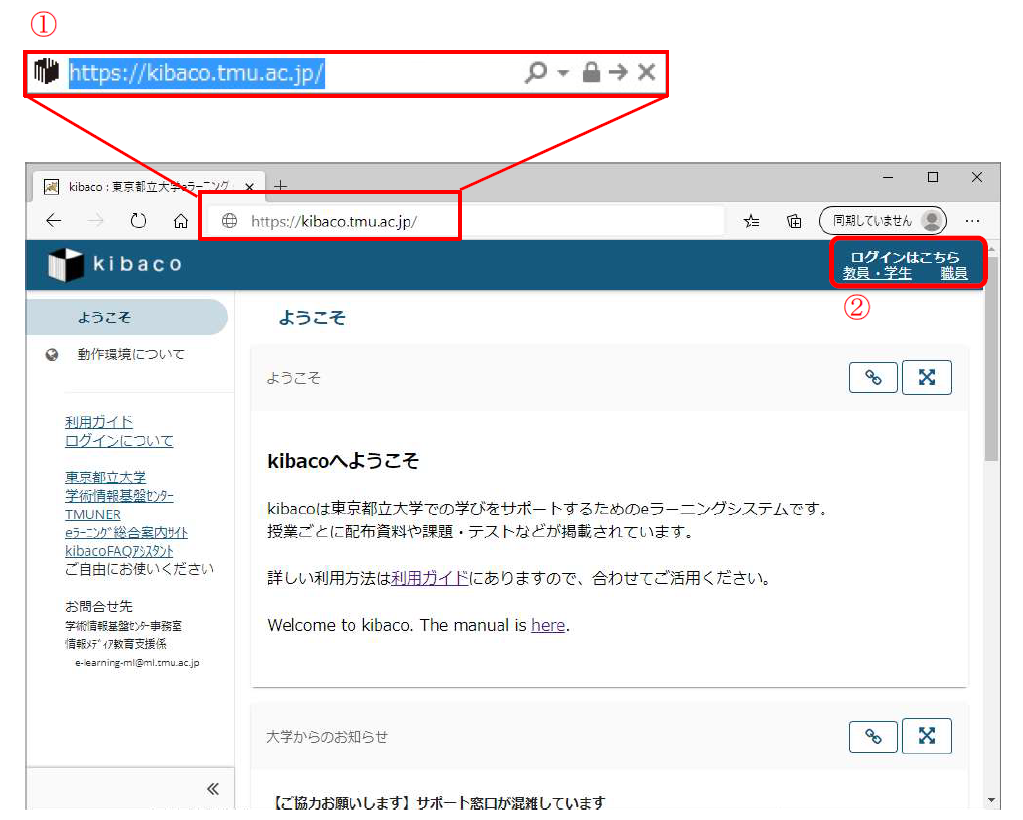Open eラーニング総合案内サイト link
The image size is (1023, 820).
pos(126,532)
